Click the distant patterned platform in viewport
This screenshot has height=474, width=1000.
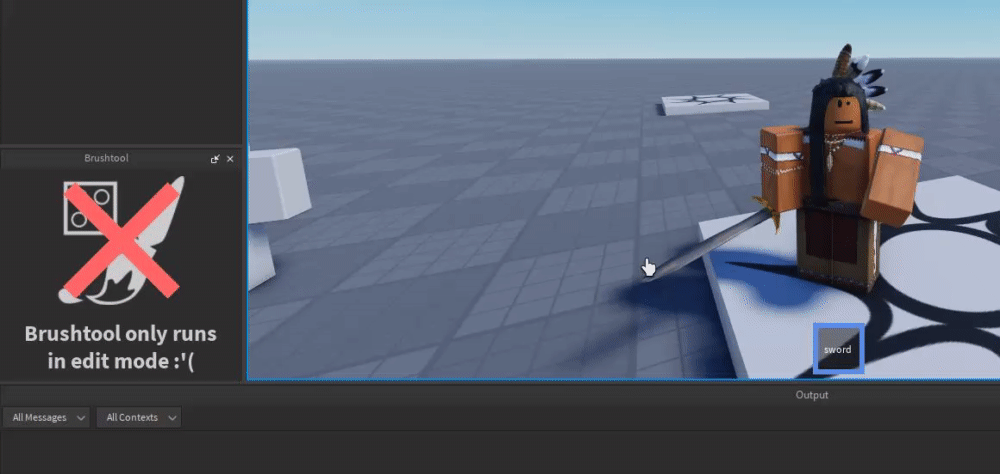[x=714, y=103]
